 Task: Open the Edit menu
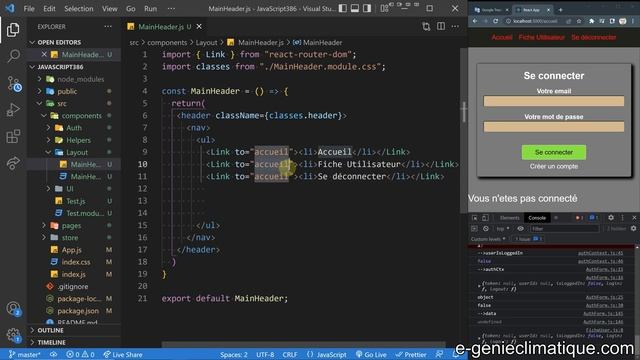tap(49, 9)
